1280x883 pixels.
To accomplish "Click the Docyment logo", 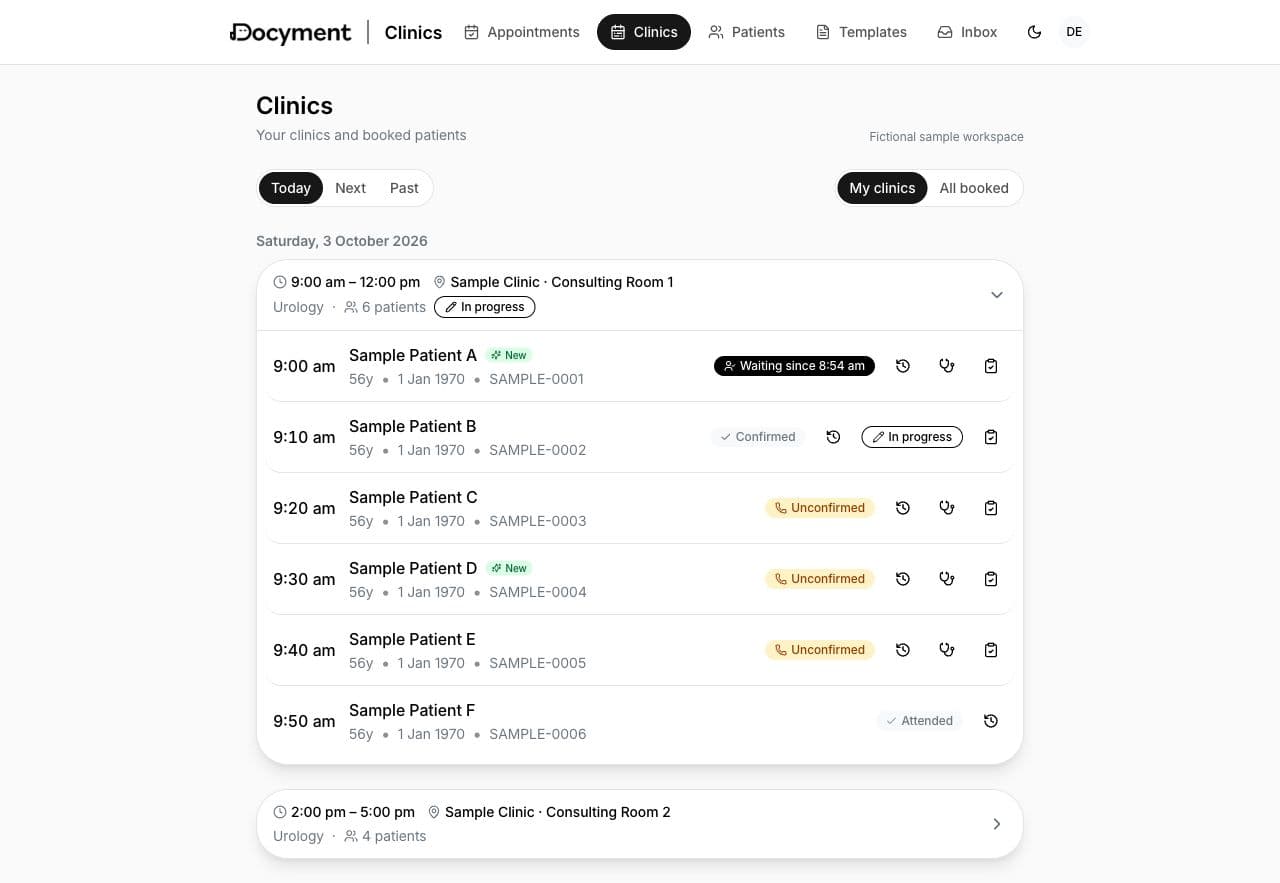I will tap(291, 32).
